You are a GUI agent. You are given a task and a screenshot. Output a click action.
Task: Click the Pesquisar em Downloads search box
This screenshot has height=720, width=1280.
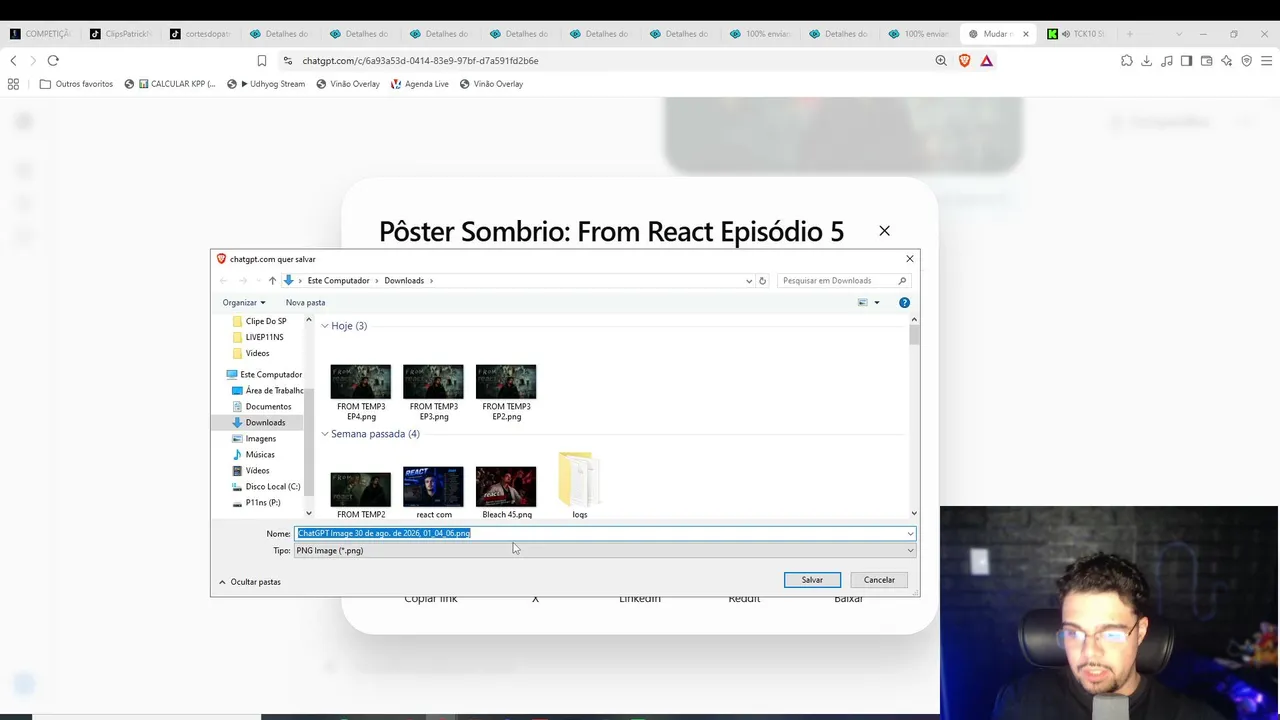[843, 280]
